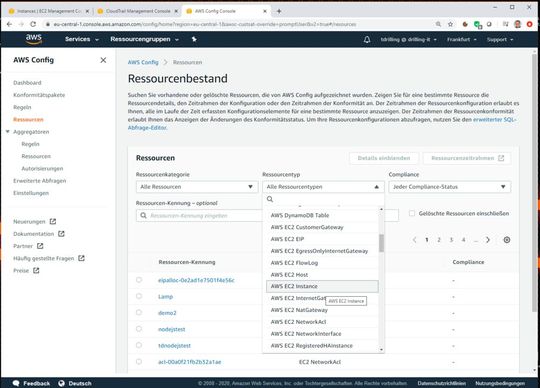Click search icon in Ressourcentyp dropdown

[x=270, y=199]
